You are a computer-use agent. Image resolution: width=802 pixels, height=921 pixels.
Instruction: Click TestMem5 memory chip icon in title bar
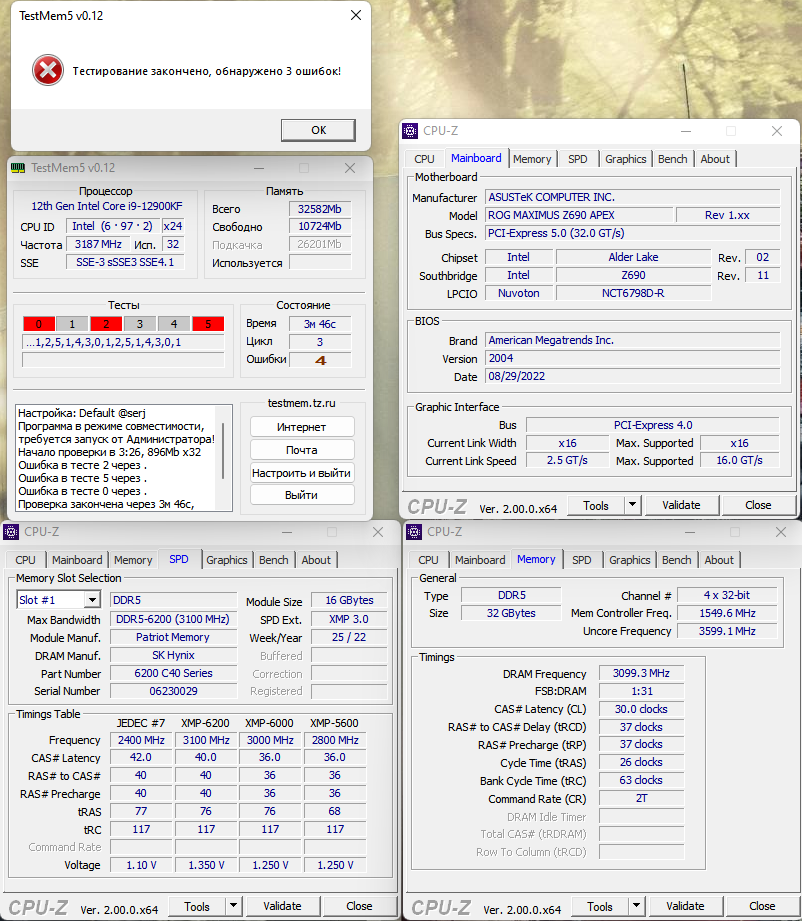[x=18, y=168]
